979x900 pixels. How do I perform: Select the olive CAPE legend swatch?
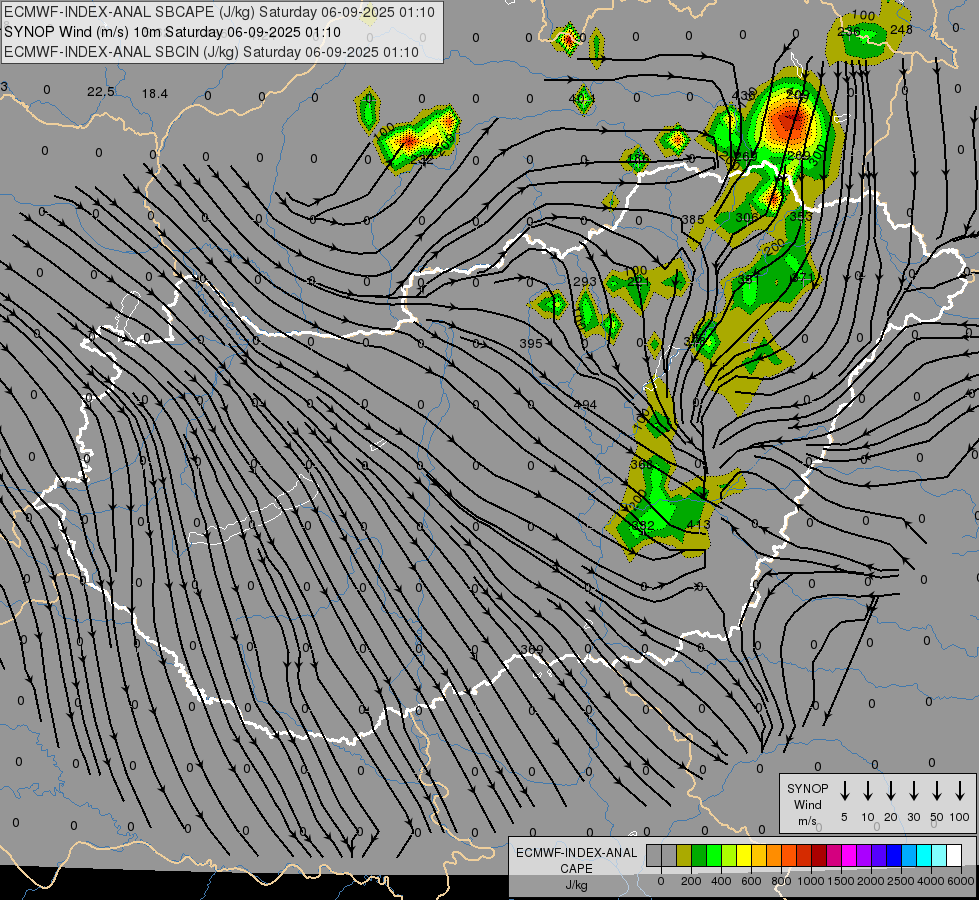684,855
